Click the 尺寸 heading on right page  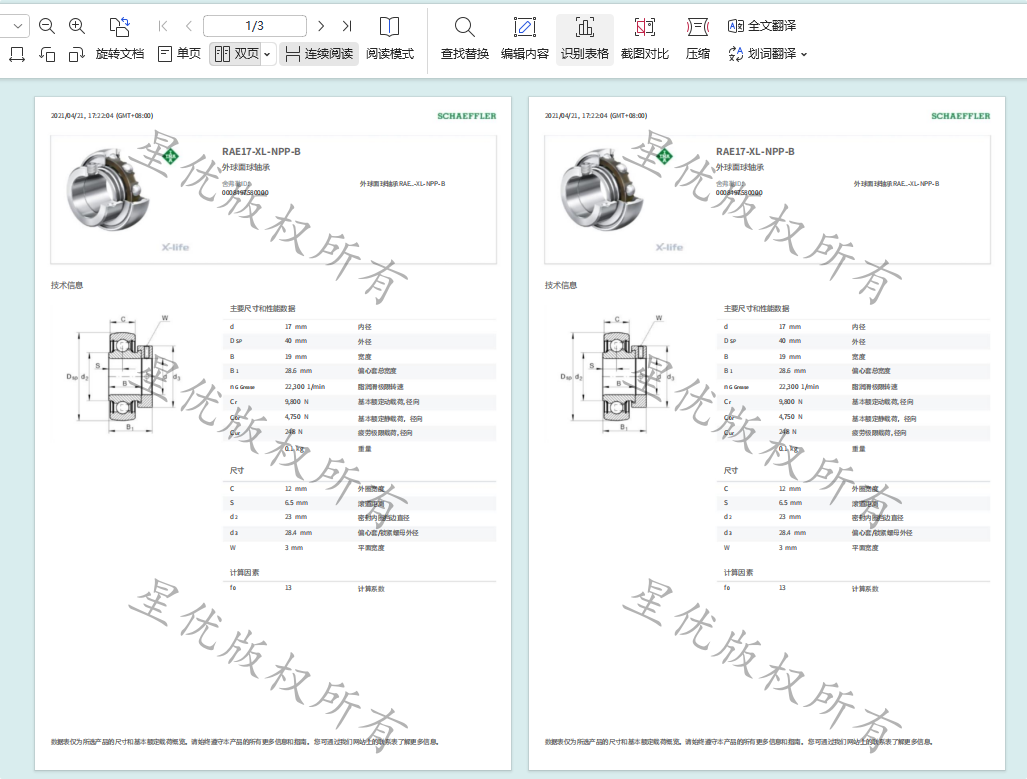point(731,470)
